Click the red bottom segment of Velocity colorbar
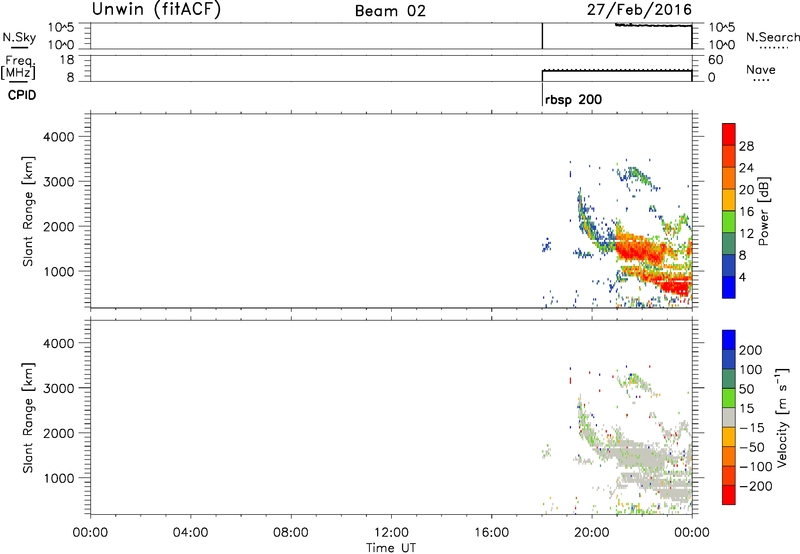The width and height of the screenshot is (800, 554). [x=729, y=495]
